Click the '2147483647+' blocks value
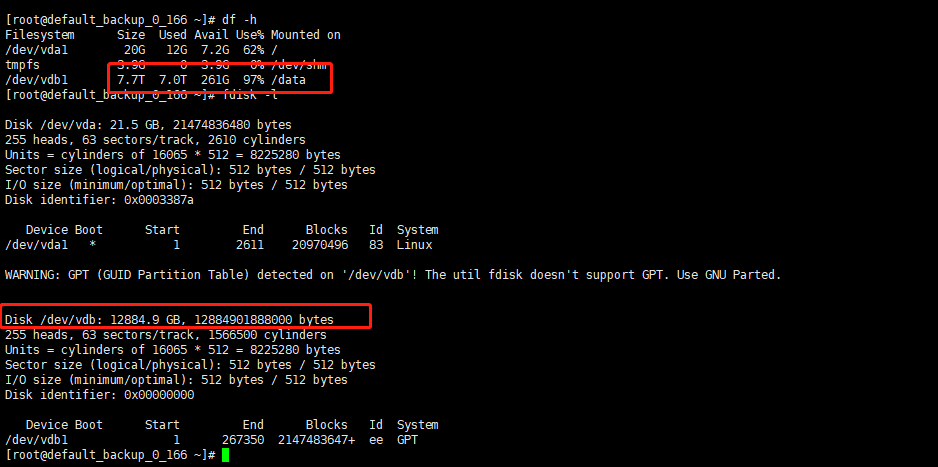This screenshot has height=467, width=938. coord(316,440)
